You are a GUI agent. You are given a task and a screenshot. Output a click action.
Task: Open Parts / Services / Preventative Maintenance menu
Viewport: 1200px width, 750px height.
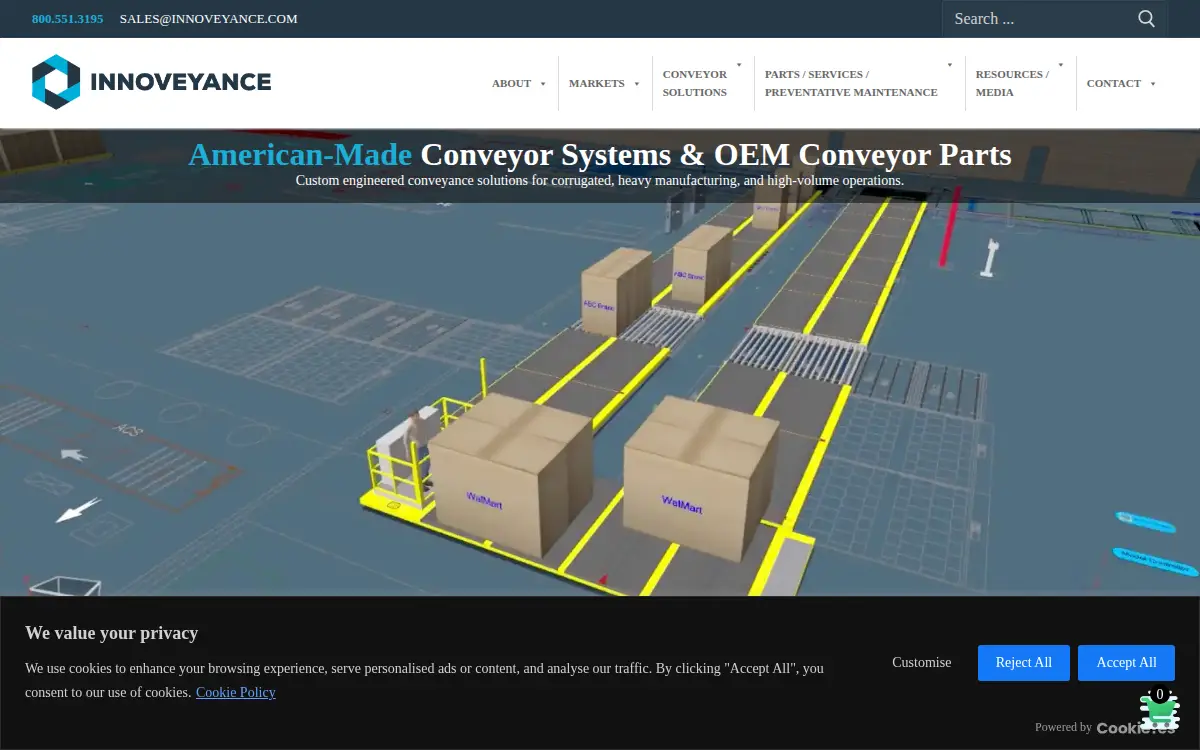click(851, 83)
